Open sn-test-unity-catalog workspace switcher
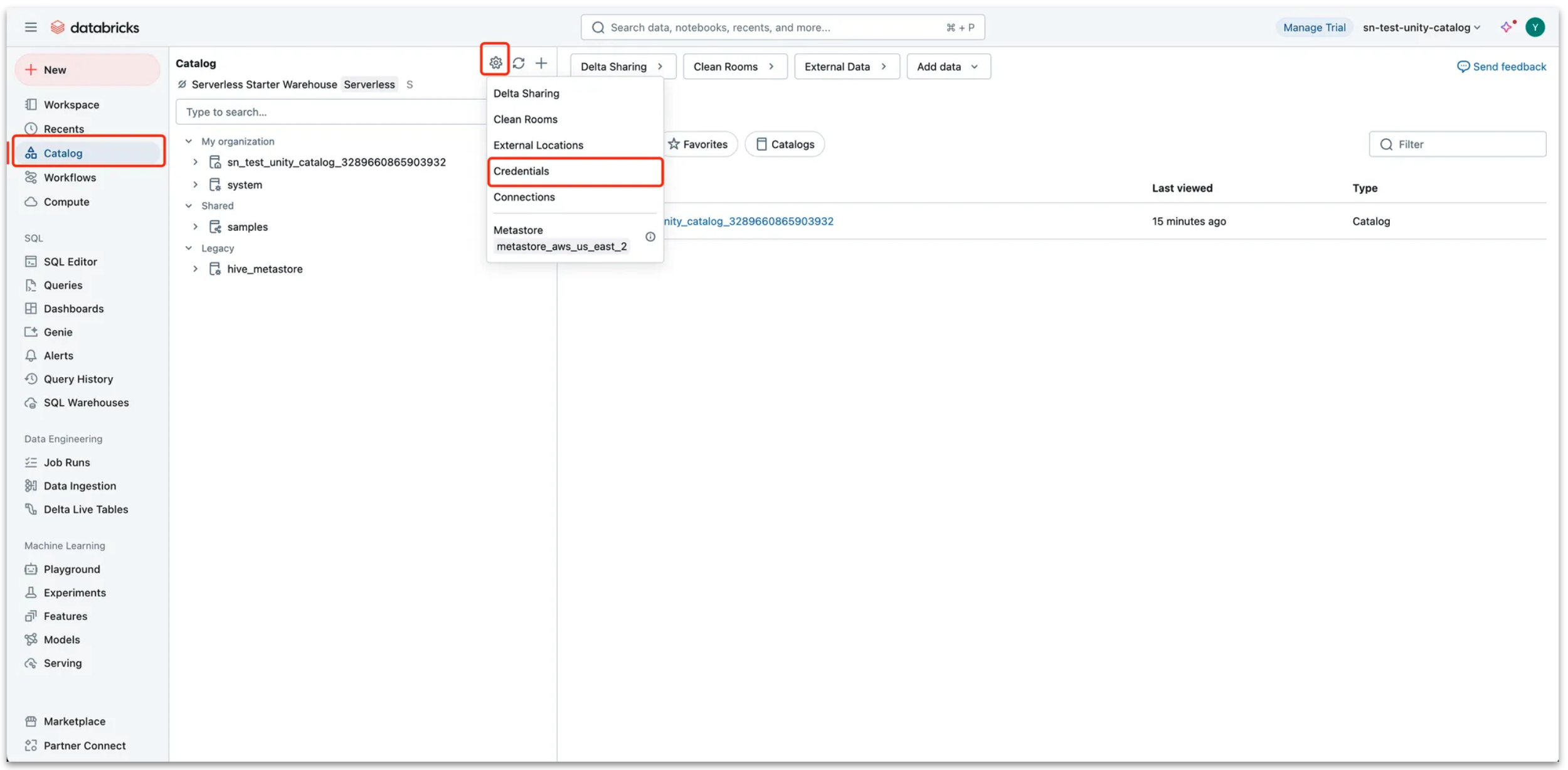Viewport: 1568px width, 770px height. pyautogui.click(x=1421, y=28)
